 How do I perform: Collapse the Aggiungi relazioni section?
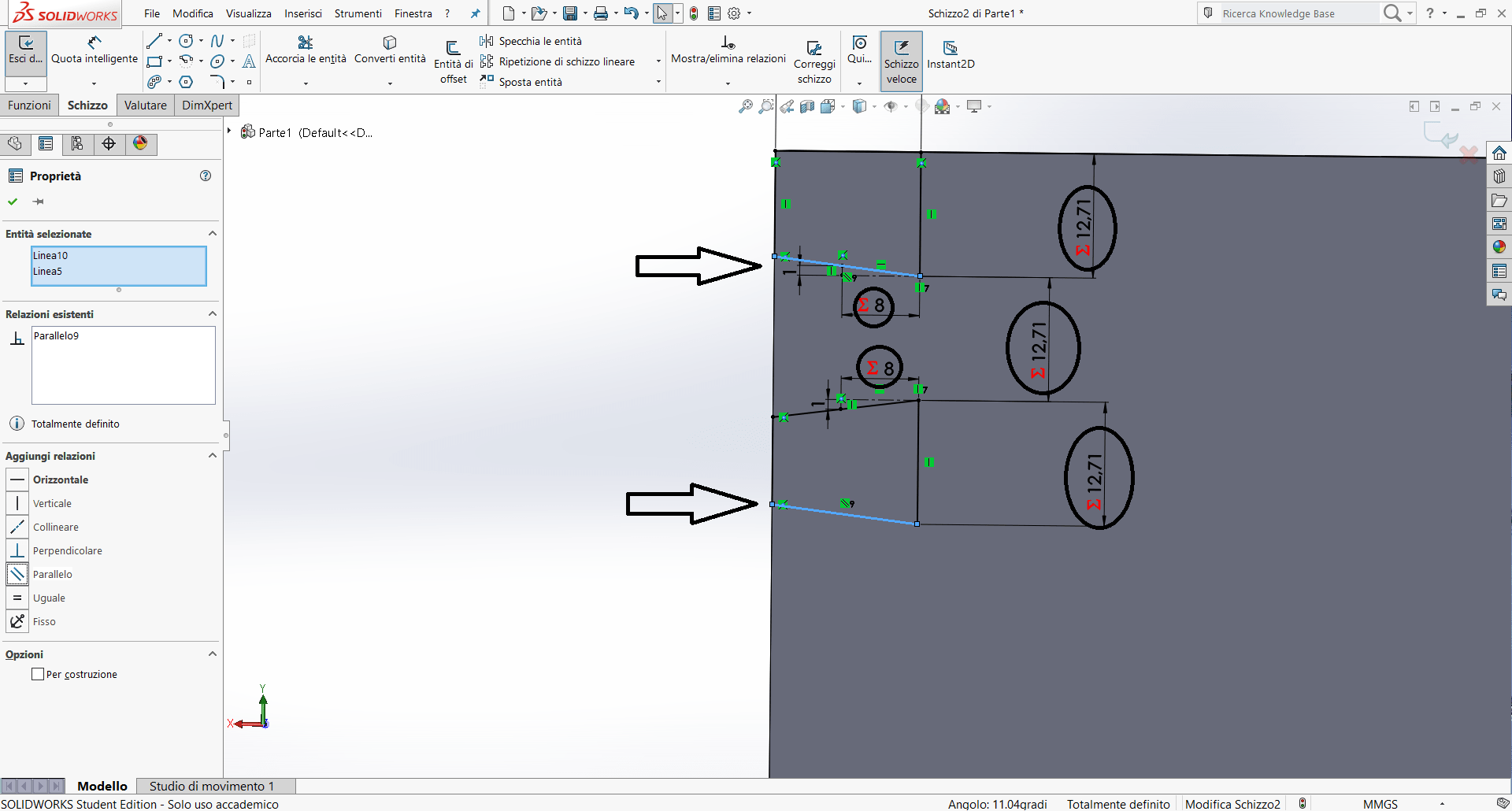click(212, 455)
